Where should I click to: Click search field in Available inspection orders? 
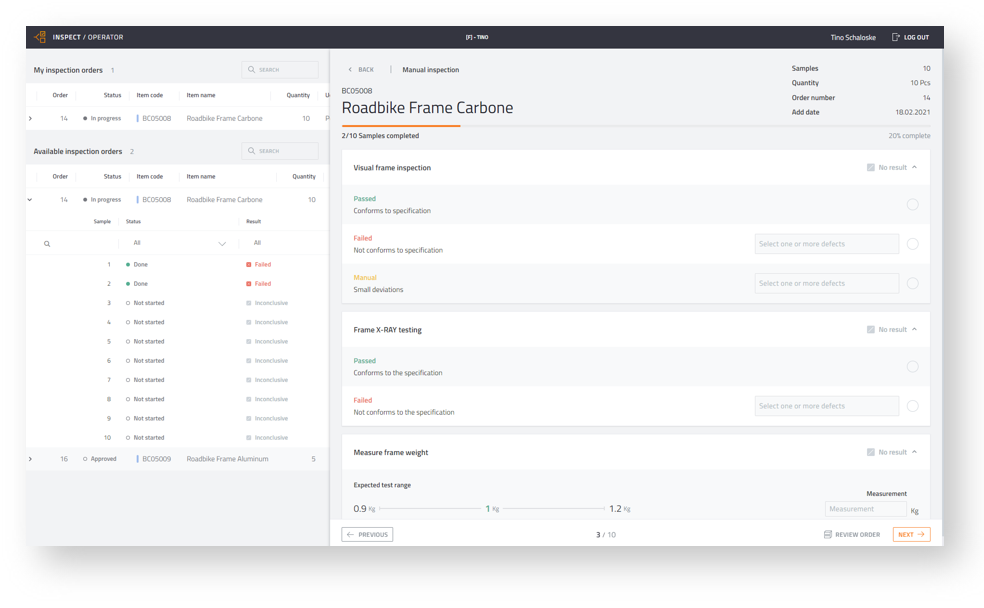[x=280, y=151]
